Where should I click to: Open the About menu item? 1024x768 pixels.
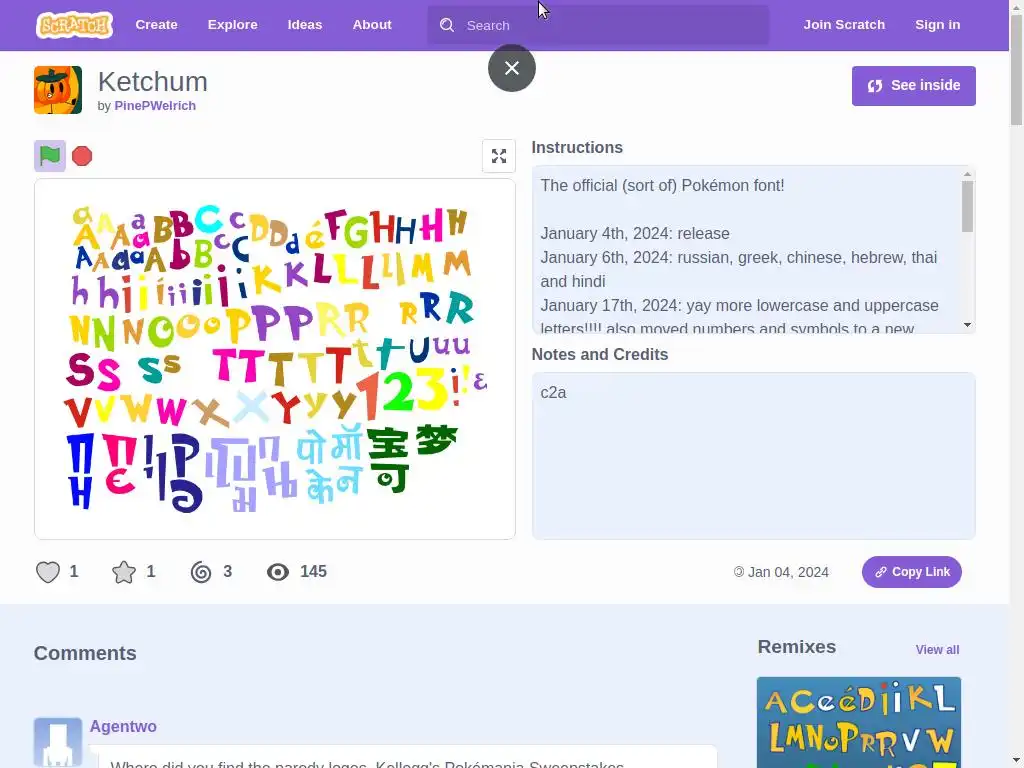372,25
